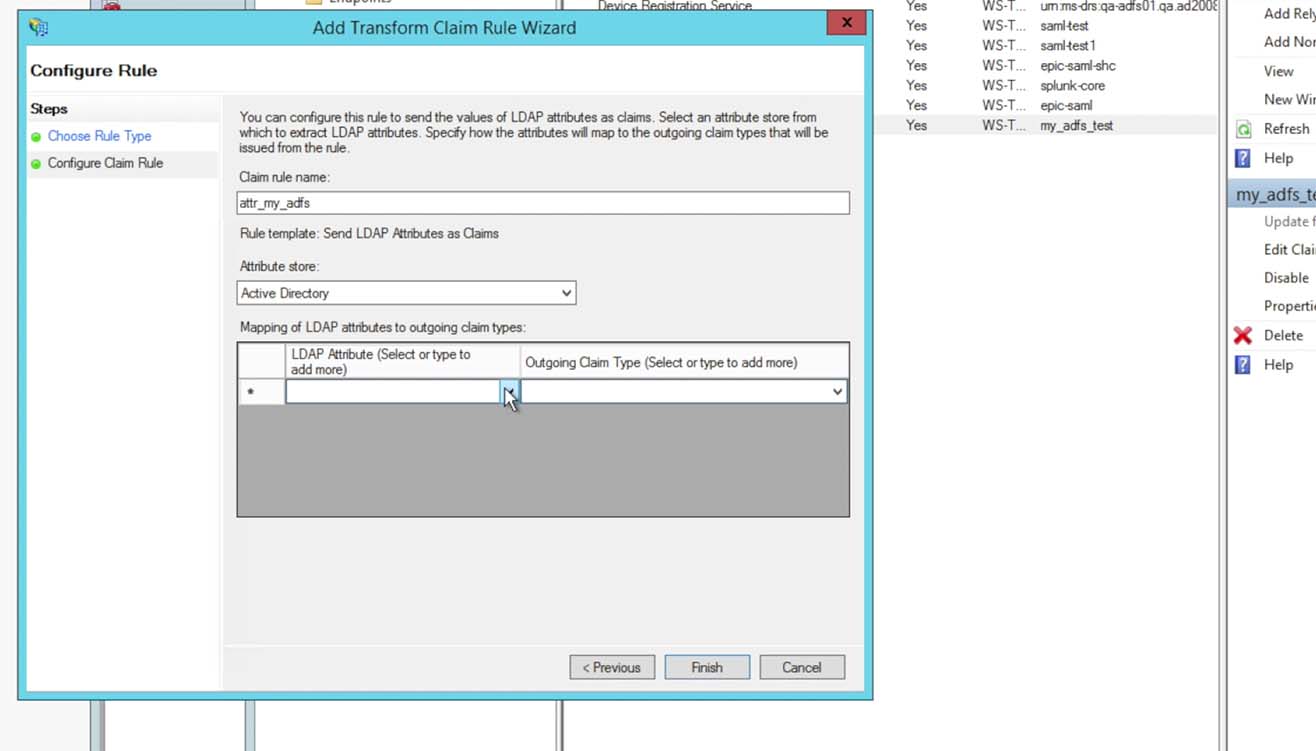Close the Add Transform Claim Rule Wizard
1316x751 pixels.
(846, 23)
